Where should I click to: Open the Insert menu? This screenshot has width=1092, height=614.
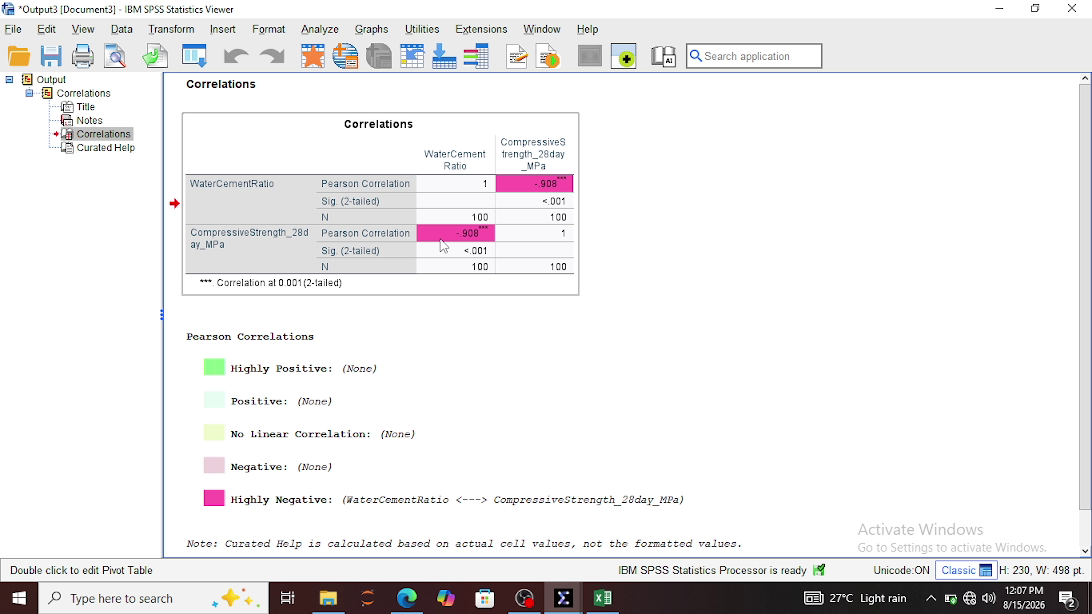[x=223, y=29]
